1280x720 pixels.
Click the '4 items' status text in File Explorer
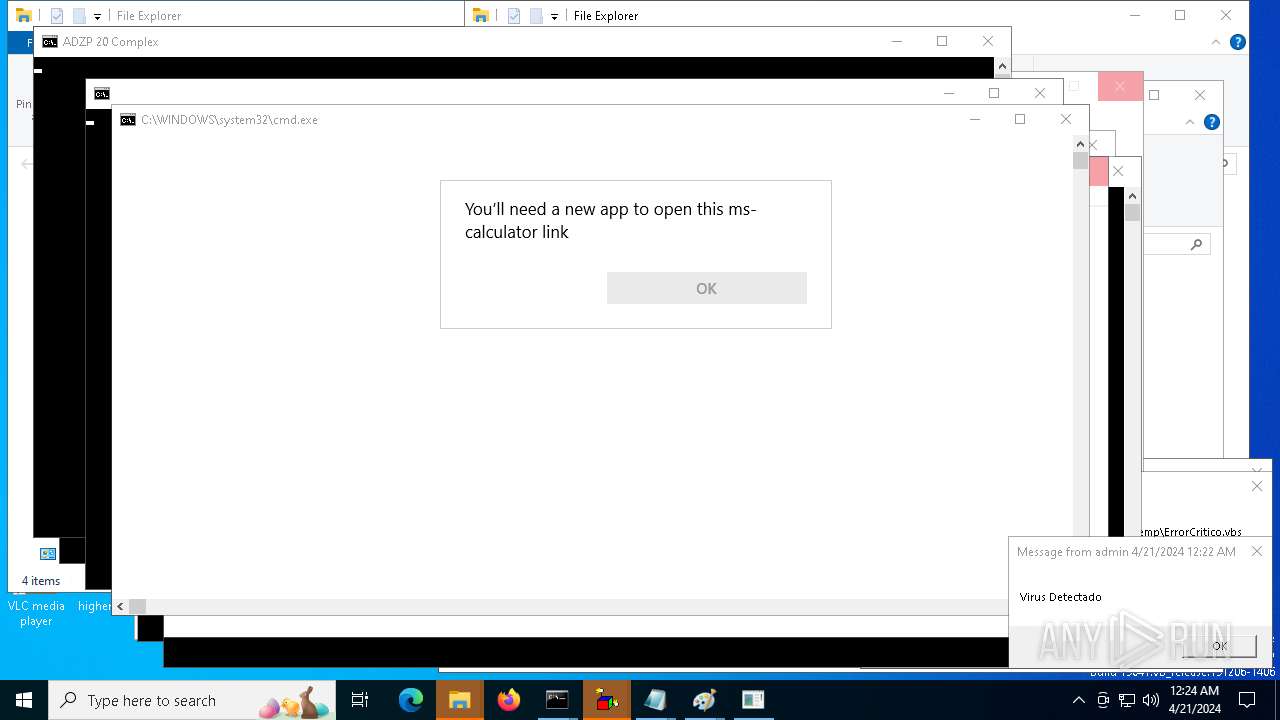click(41, 581)
